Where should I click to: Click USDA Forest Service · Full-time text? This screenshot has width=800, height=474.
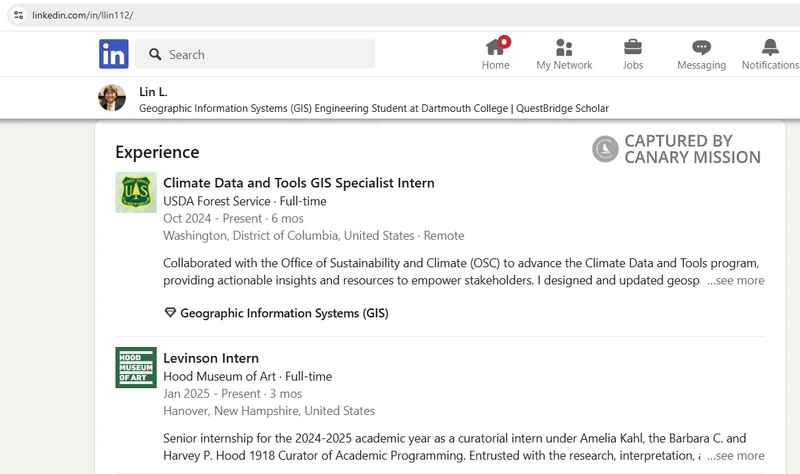(245, 201)
